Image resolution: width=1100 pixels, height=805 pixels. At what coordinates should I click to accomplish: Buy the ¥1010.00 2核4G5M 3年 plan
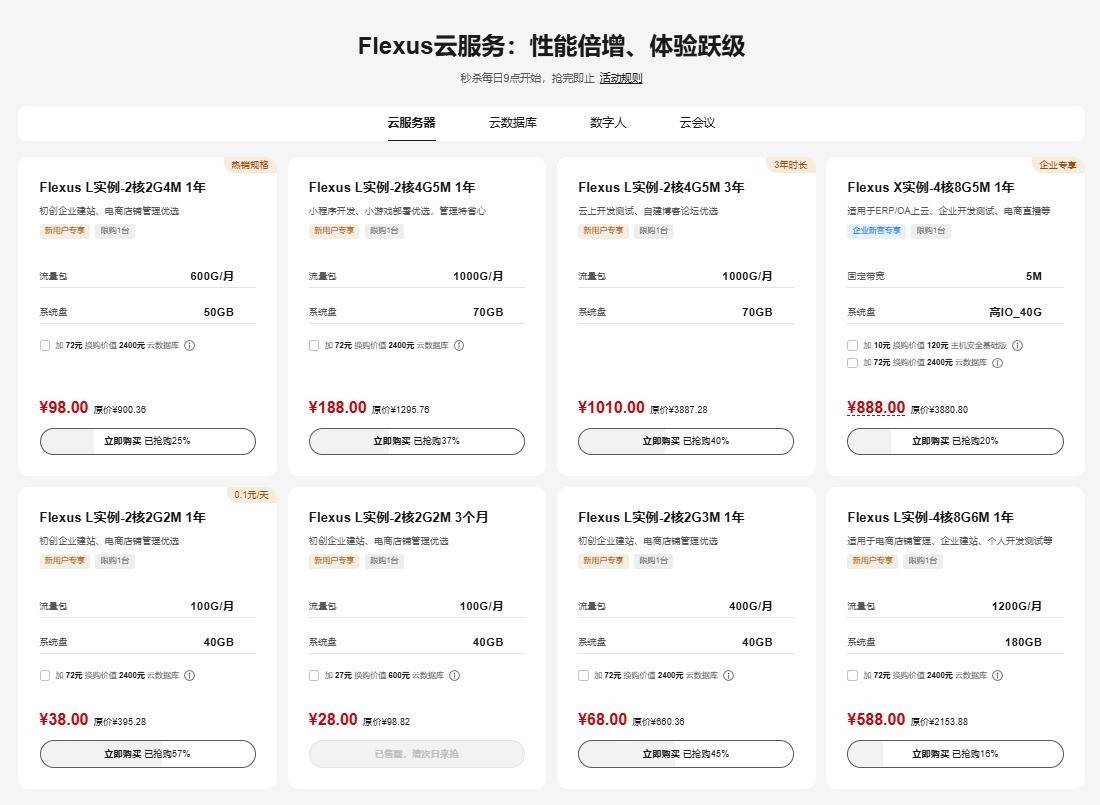(686, 441)
